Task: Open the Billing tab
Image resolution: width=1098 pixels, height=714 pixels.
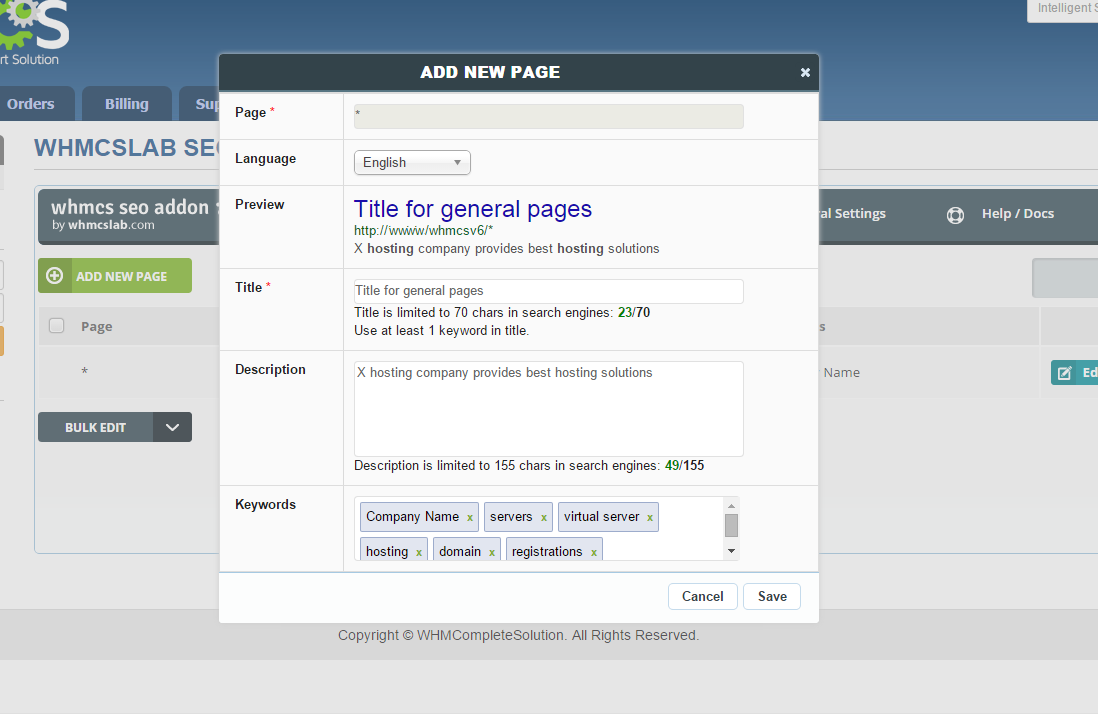Action: click(x=127, y=104)
